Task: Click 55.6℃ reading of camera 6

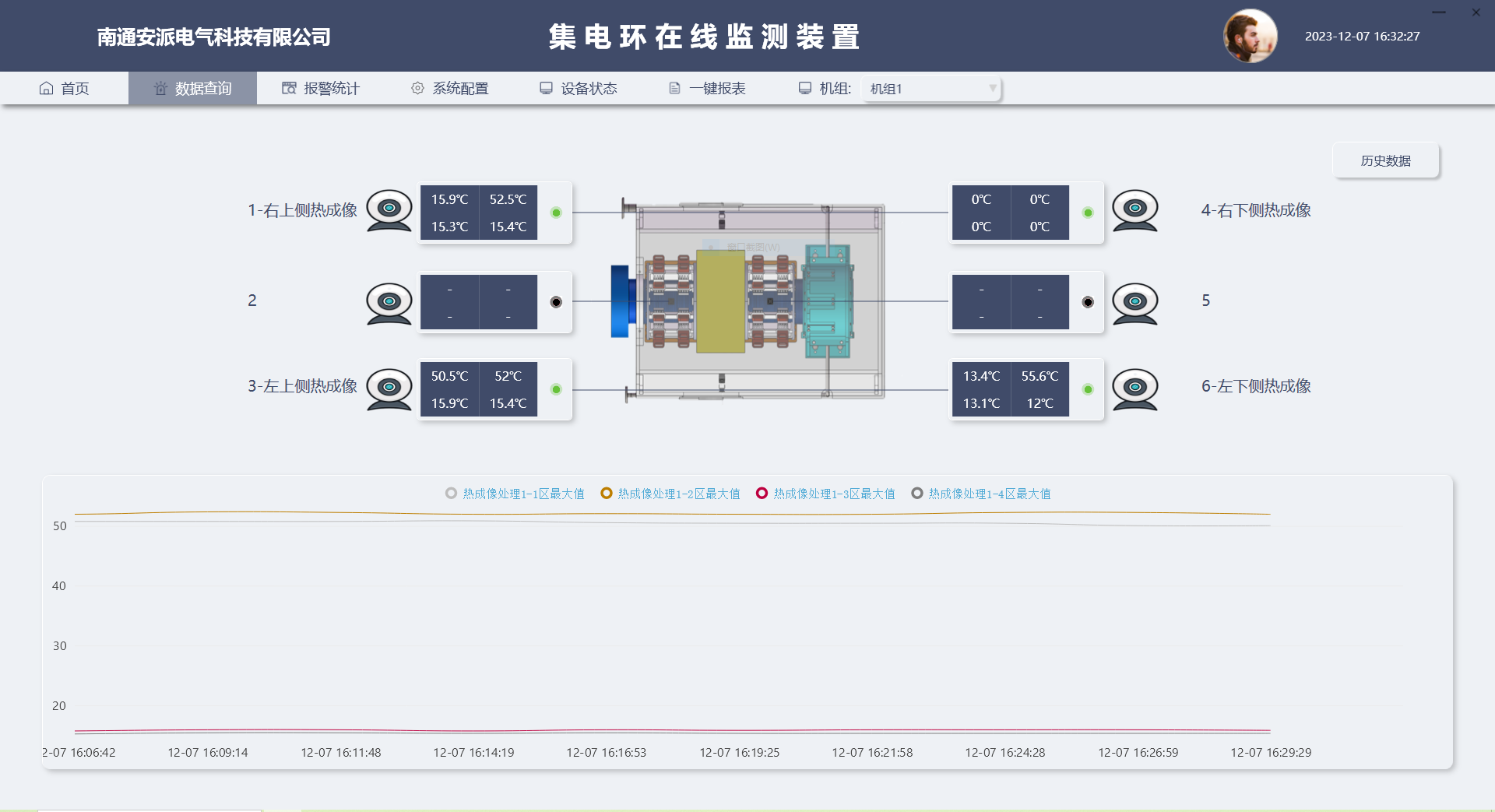Action: pos(1039,376)
